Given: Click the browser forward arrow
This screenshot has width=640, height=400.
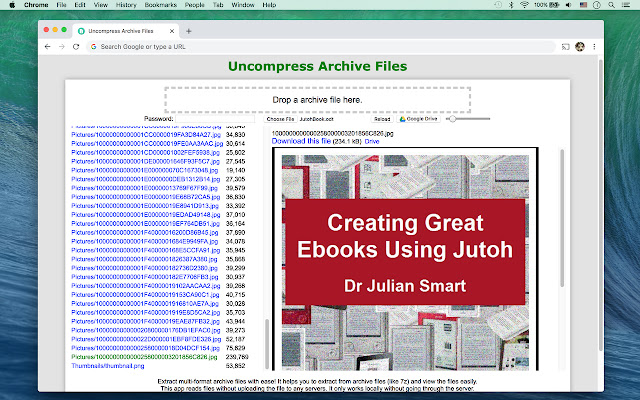Looking at the screenshot, I should point(62,47).
